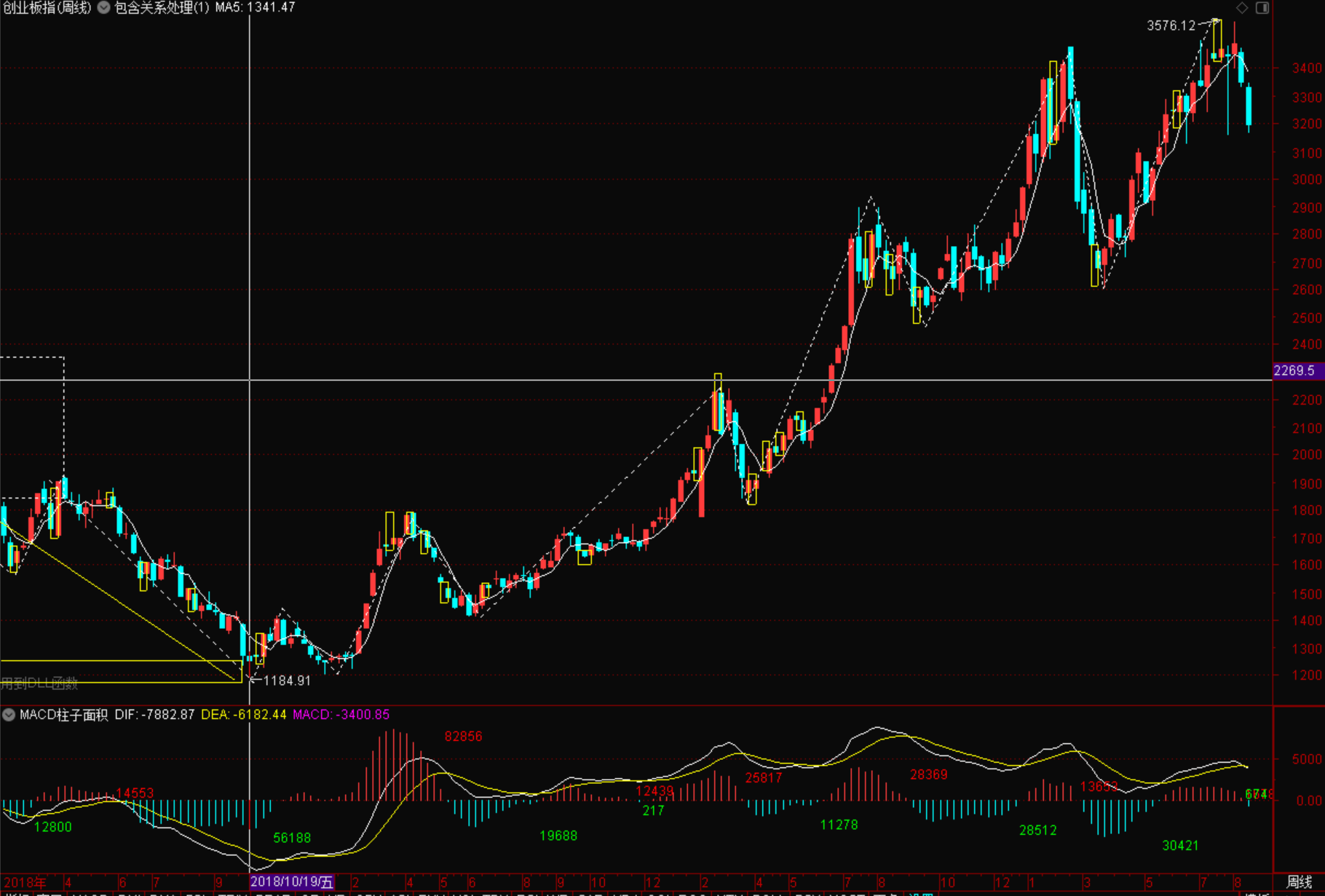This screenshot has height=896, width=1325.
Task: Click the 创业板指(周线) chart title
Action: click(47, 8)
